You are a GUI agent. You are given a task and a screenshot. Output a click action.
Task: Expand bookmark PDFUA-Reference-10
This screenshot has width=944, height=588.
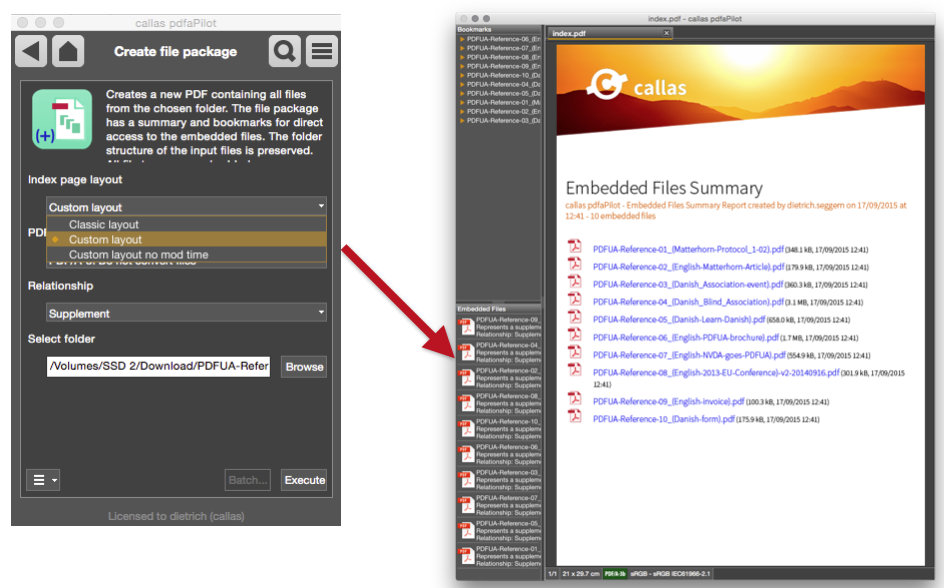click(x=462, y=75)
